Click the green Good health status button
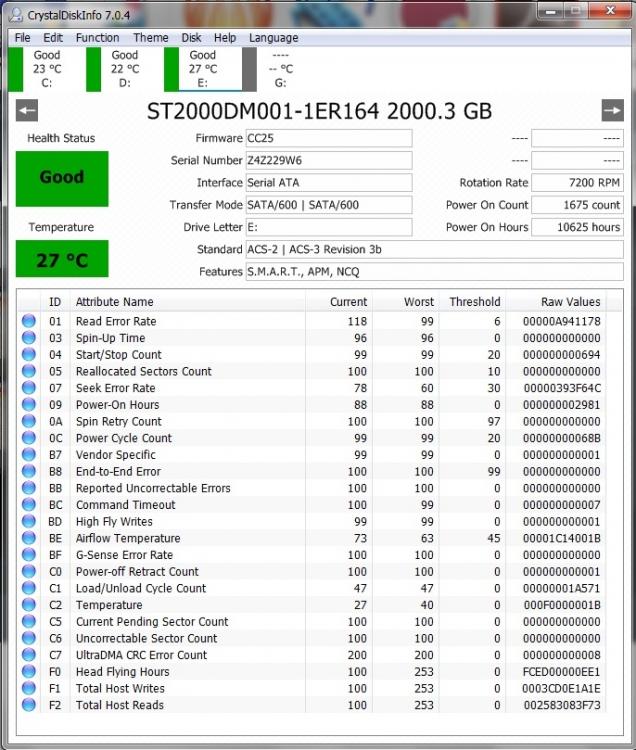Image resolution: width=636 pixels, height=750 pixels. (62, 179)
